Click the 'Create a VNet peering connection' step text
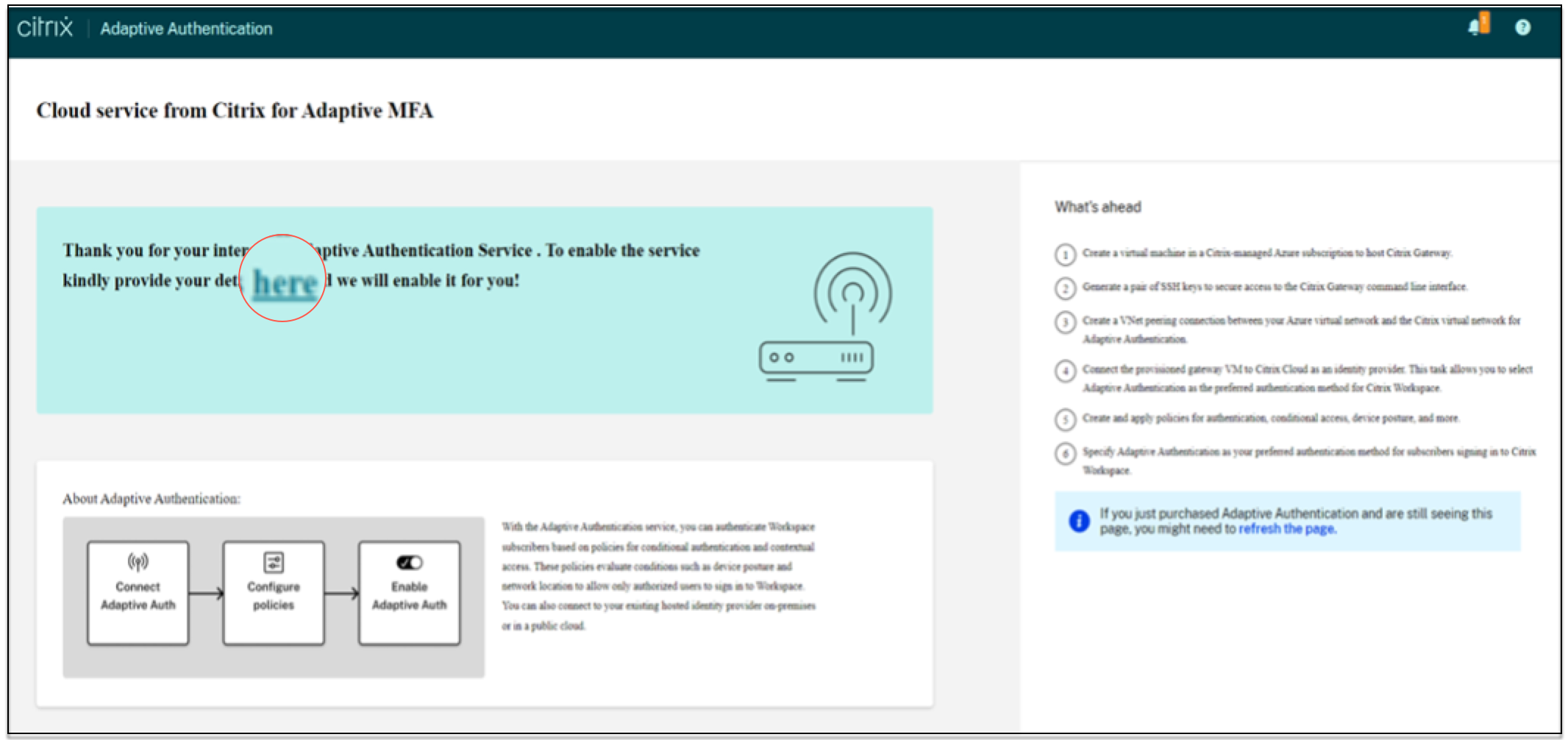Viewport: 1568px width, 740px height. (1302, 330)
